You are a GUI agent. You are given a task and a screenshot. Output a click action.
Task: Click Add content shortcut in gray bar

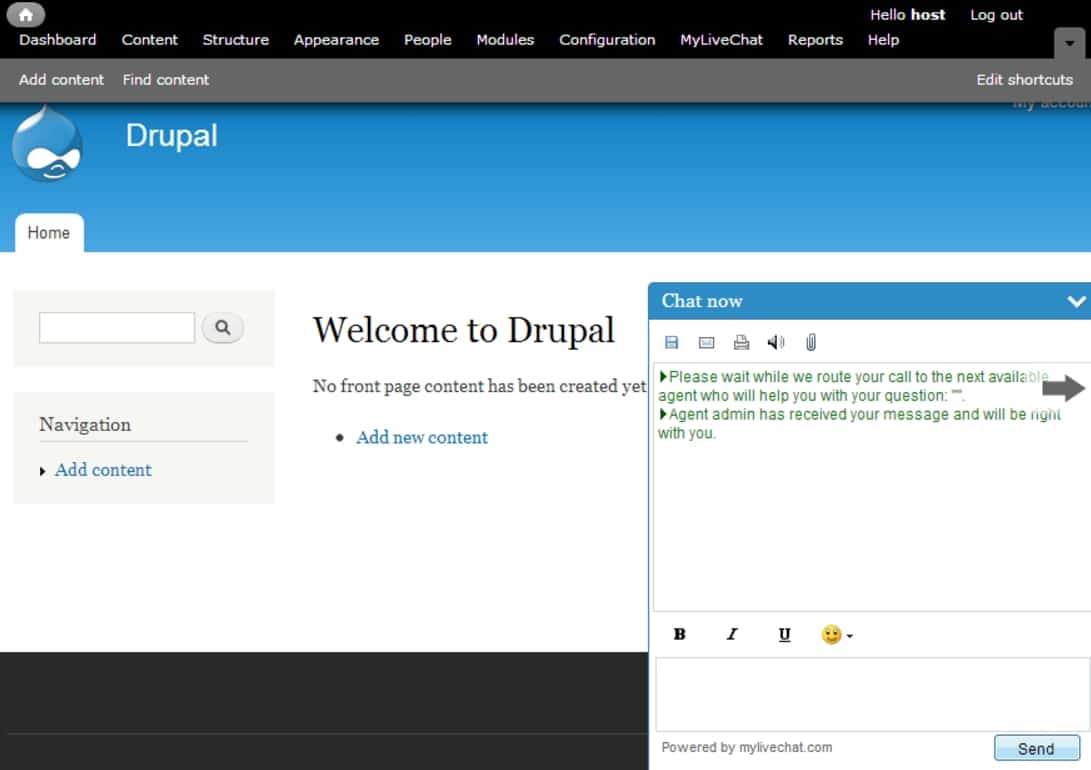[x=61, y=79]
